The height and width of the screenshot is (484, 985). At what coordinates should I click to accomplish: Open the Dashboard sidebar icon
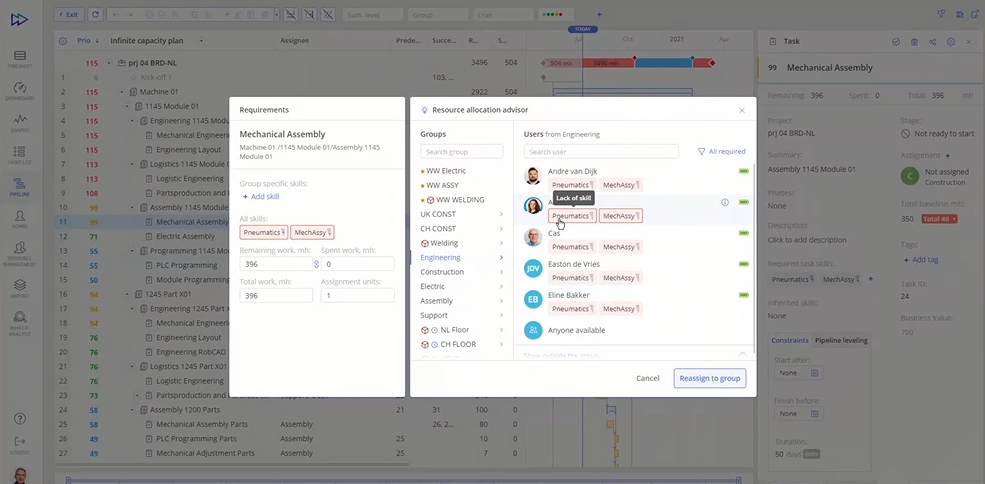[19, 91]
